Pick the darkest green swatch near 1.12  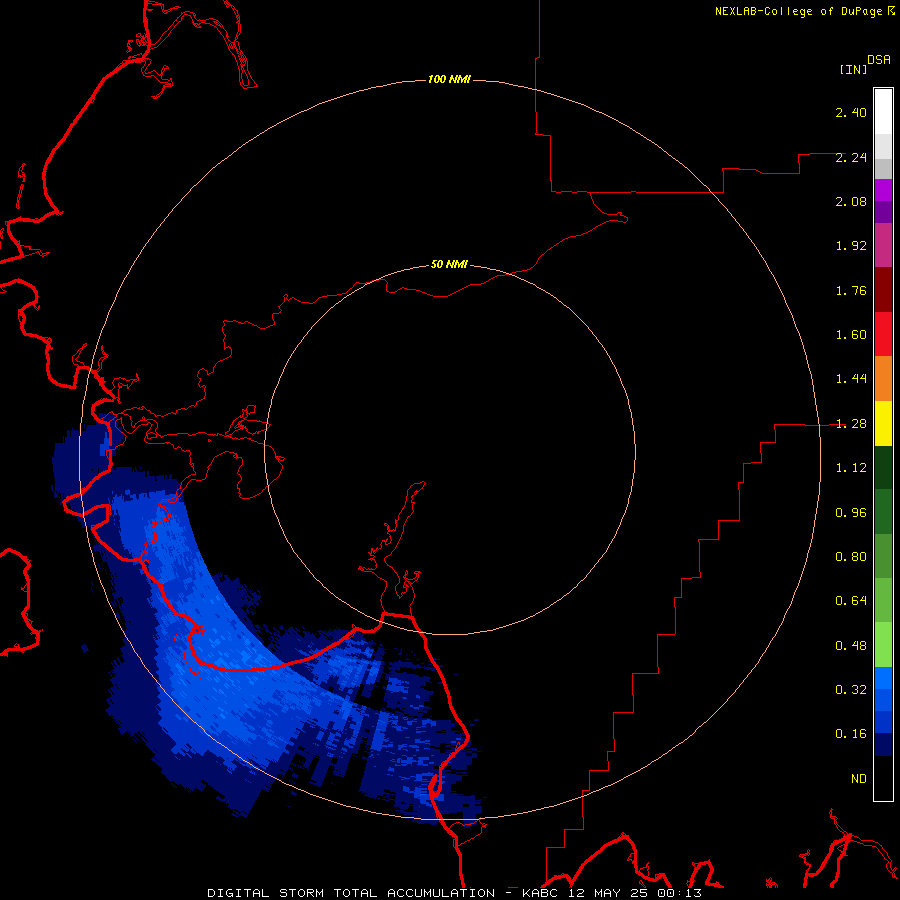pyautogui.click(x=883, y=467)
